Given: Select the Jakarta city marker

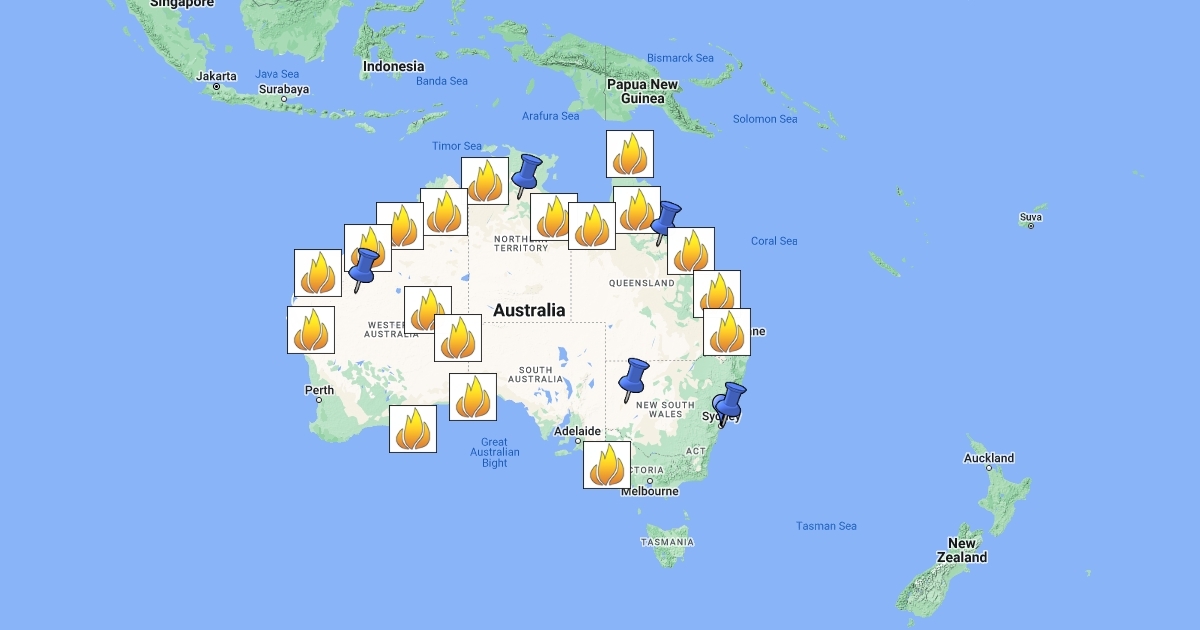Looking at the screenshot, I should (x=216, y=87).
